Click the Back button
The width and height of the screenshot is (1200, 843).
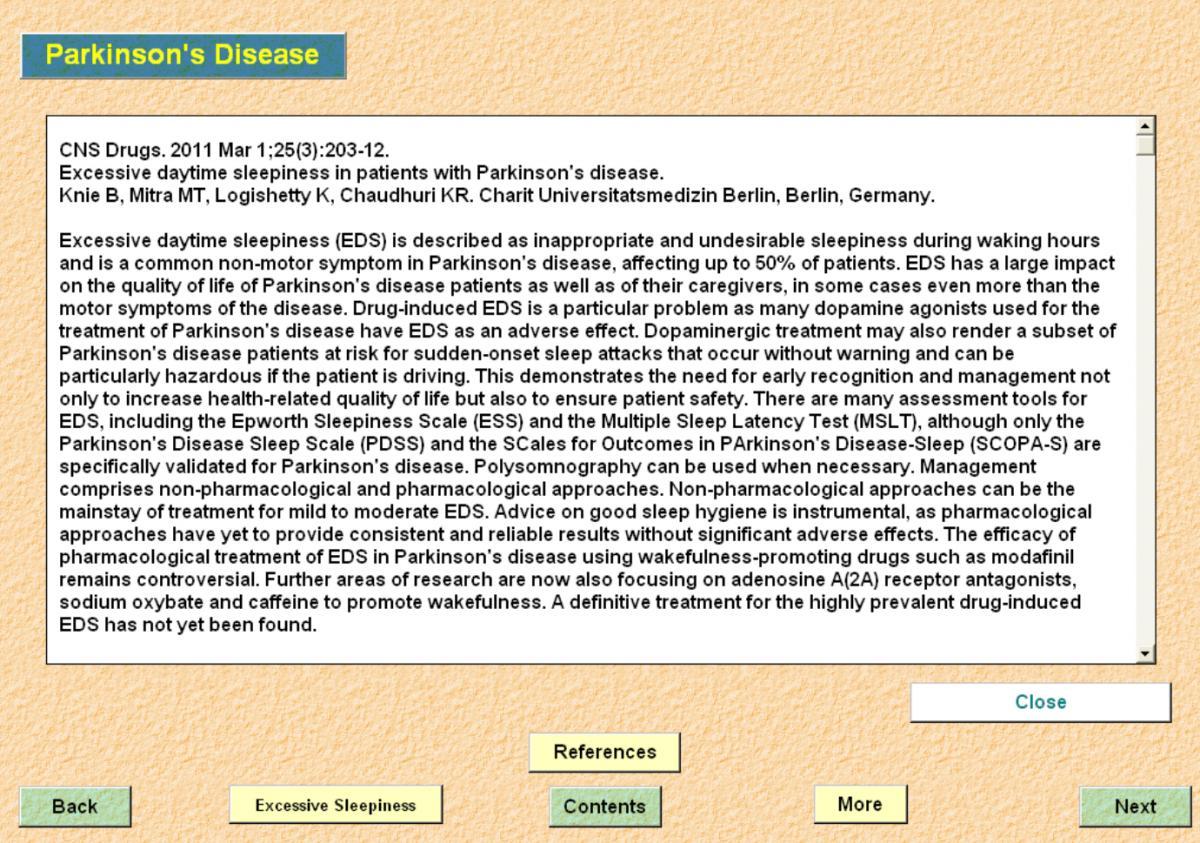(75, 806)
